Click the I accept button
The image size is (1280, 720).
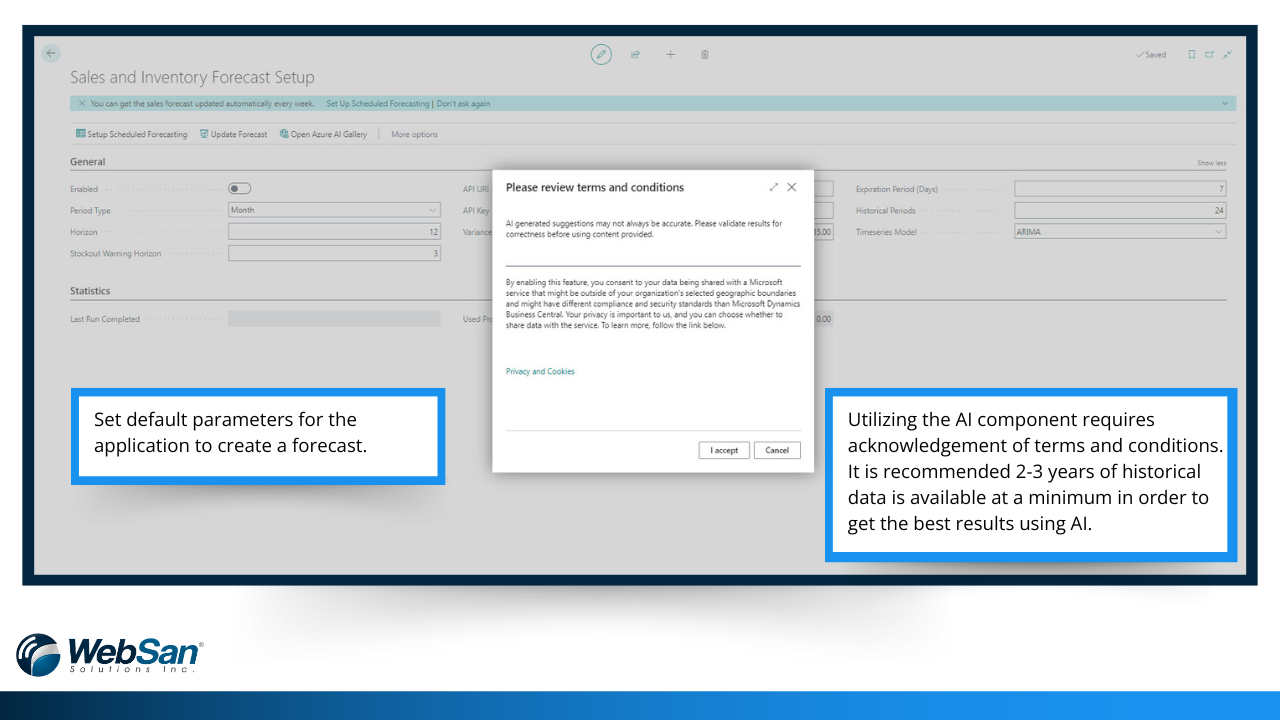pyautogui.click(x=724, y=450)
